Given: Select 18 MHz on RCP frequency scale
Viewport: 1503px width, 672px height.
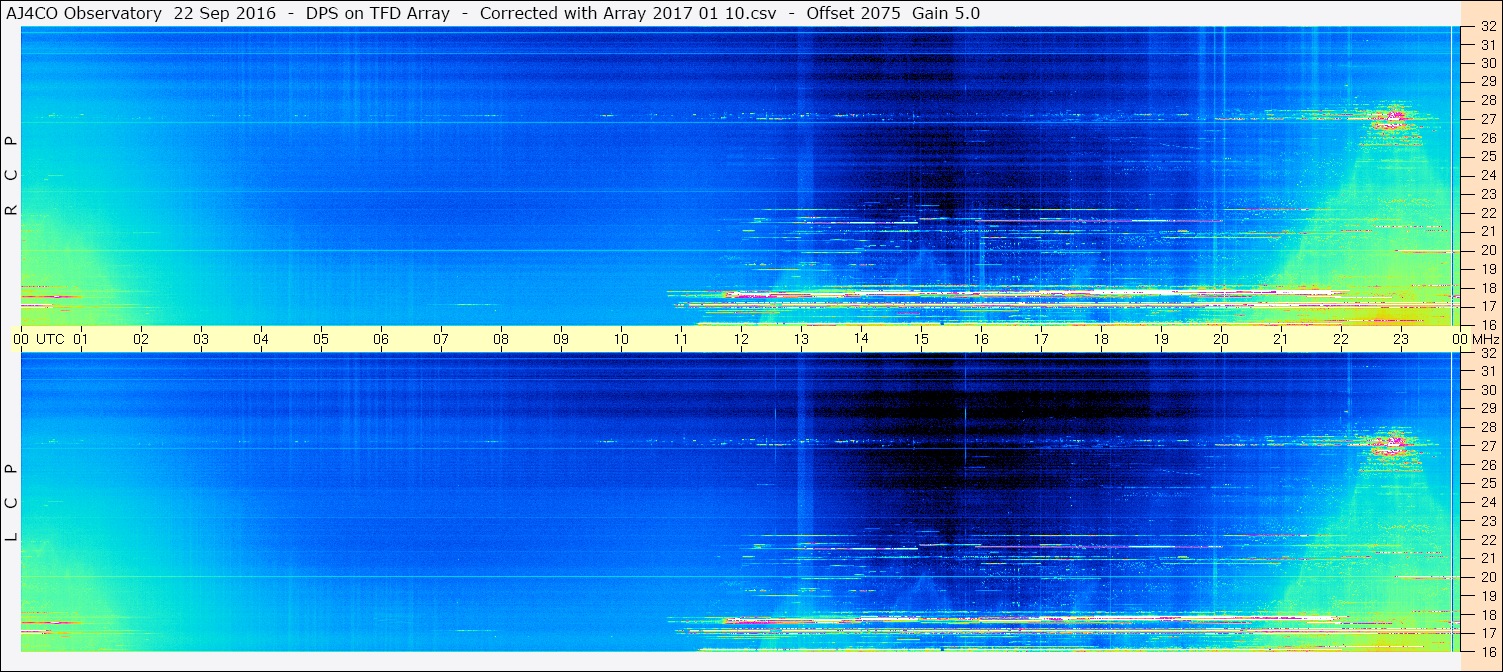Looking at the screenshot, I should (1489, 288).
